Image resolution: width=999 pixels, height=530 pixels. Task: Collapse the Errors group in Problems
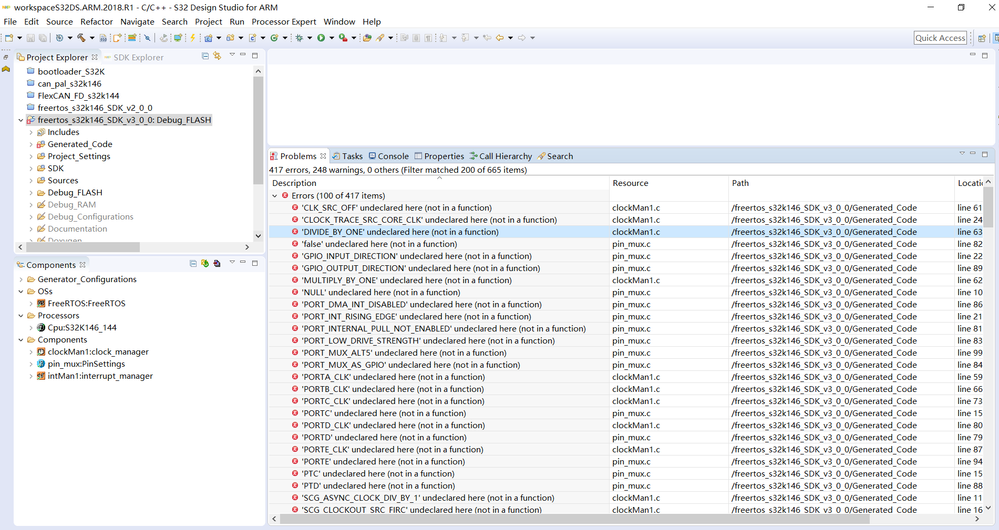click(x=275, y=196)
